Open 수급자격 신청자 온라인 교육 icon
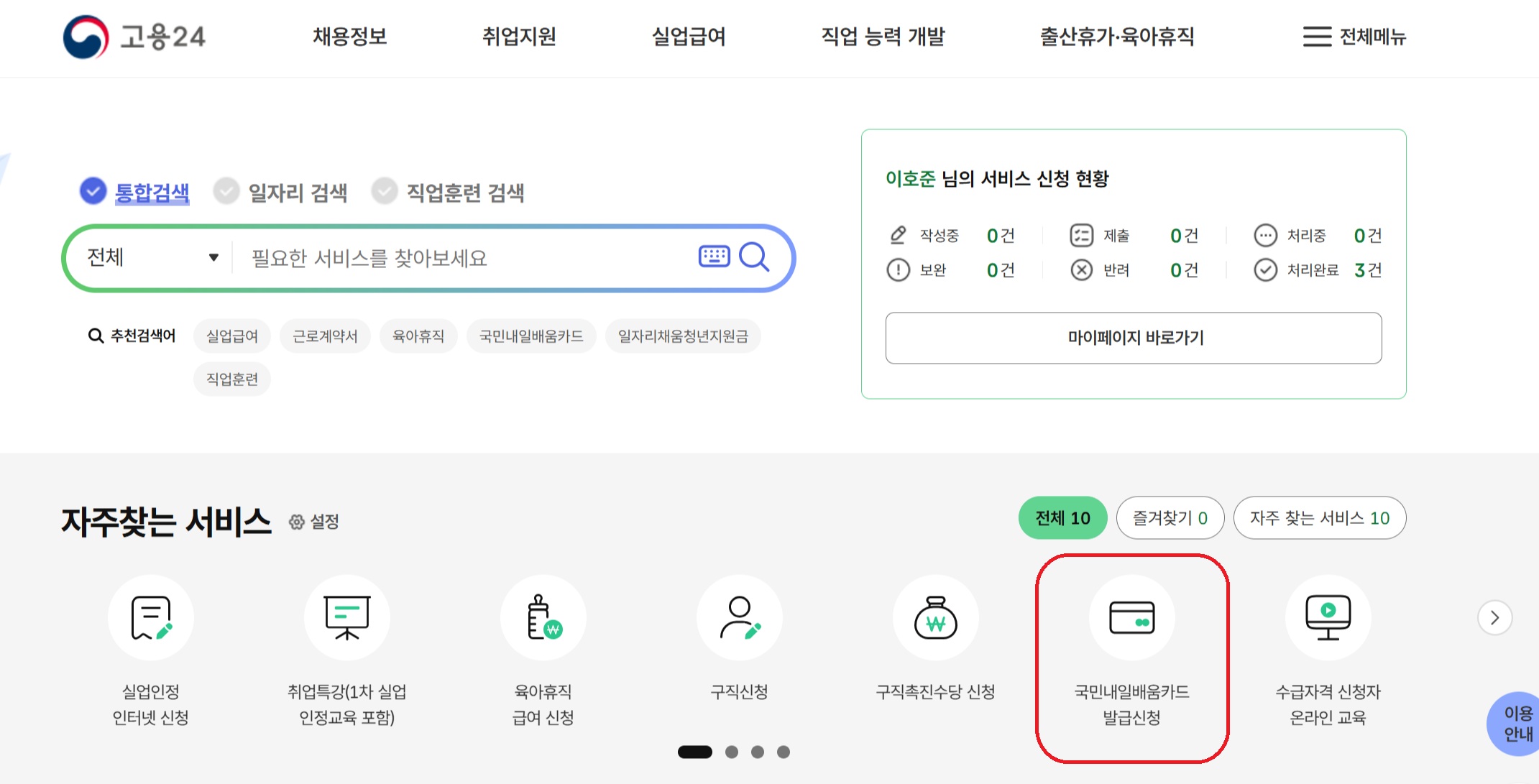Viewport: 1539px width, 784px height. coord(1328,617)
